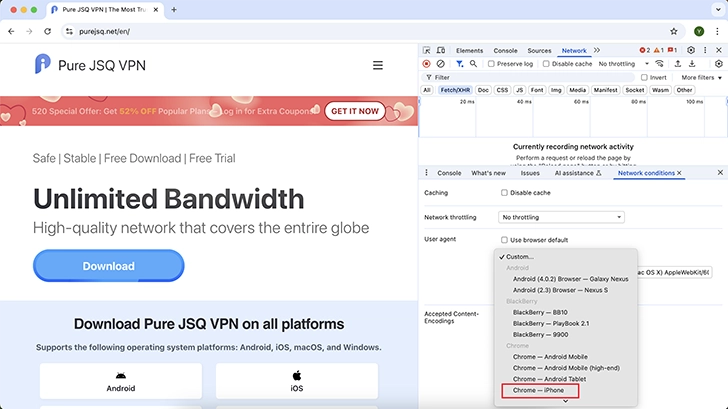Stop recording network log
The image size is (728, 409).
(426, 64)
